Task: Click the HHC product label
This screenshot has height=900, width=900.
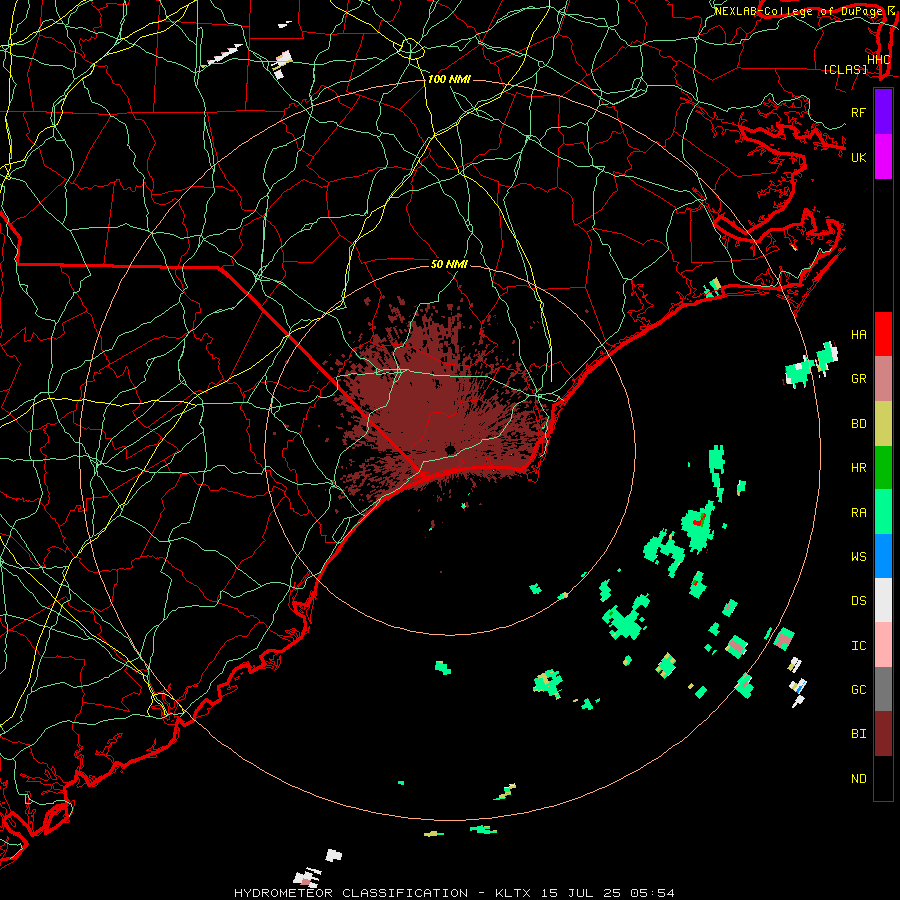Action: (878, 60)
